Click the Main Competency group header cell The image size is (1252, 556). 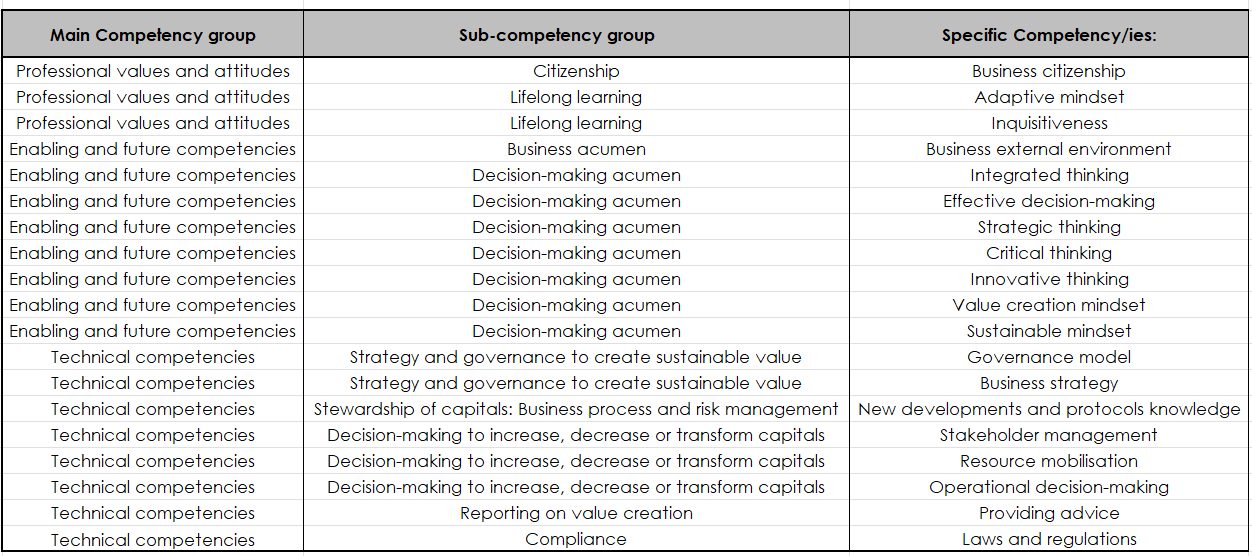(x=153, y=35)
